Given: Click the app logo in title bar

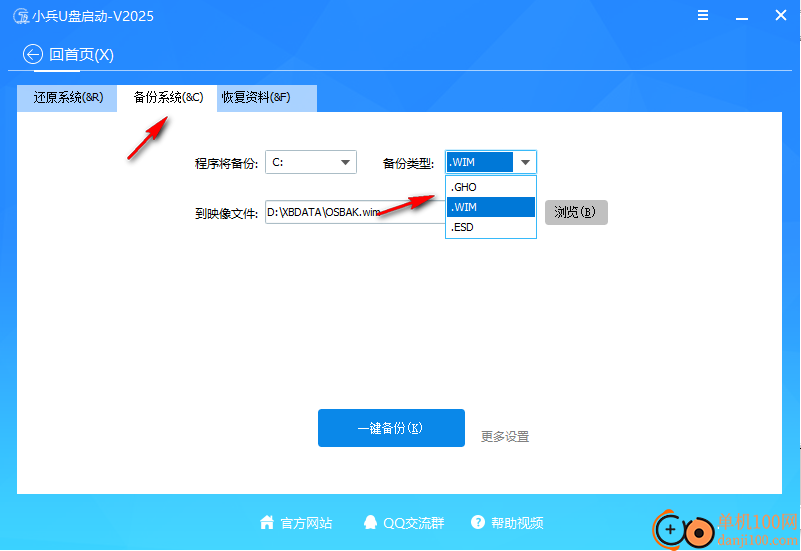Looking at the screenshot, I should 21,16.
